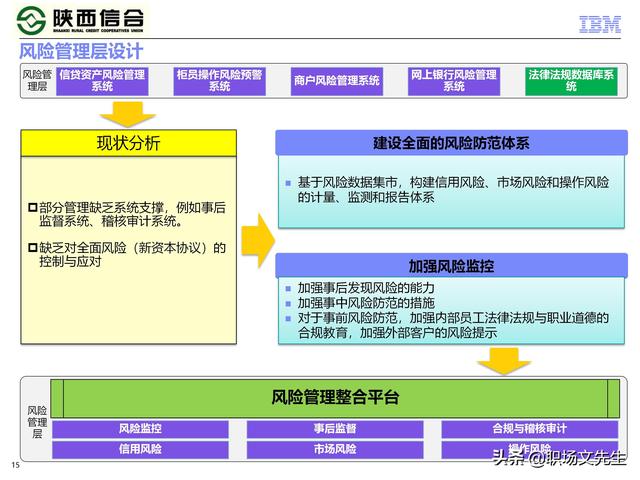This screenshot has height=480, width=640.
Task: Click the 风险管理层 label beside the bottom platform
Action: pos(37,422)
